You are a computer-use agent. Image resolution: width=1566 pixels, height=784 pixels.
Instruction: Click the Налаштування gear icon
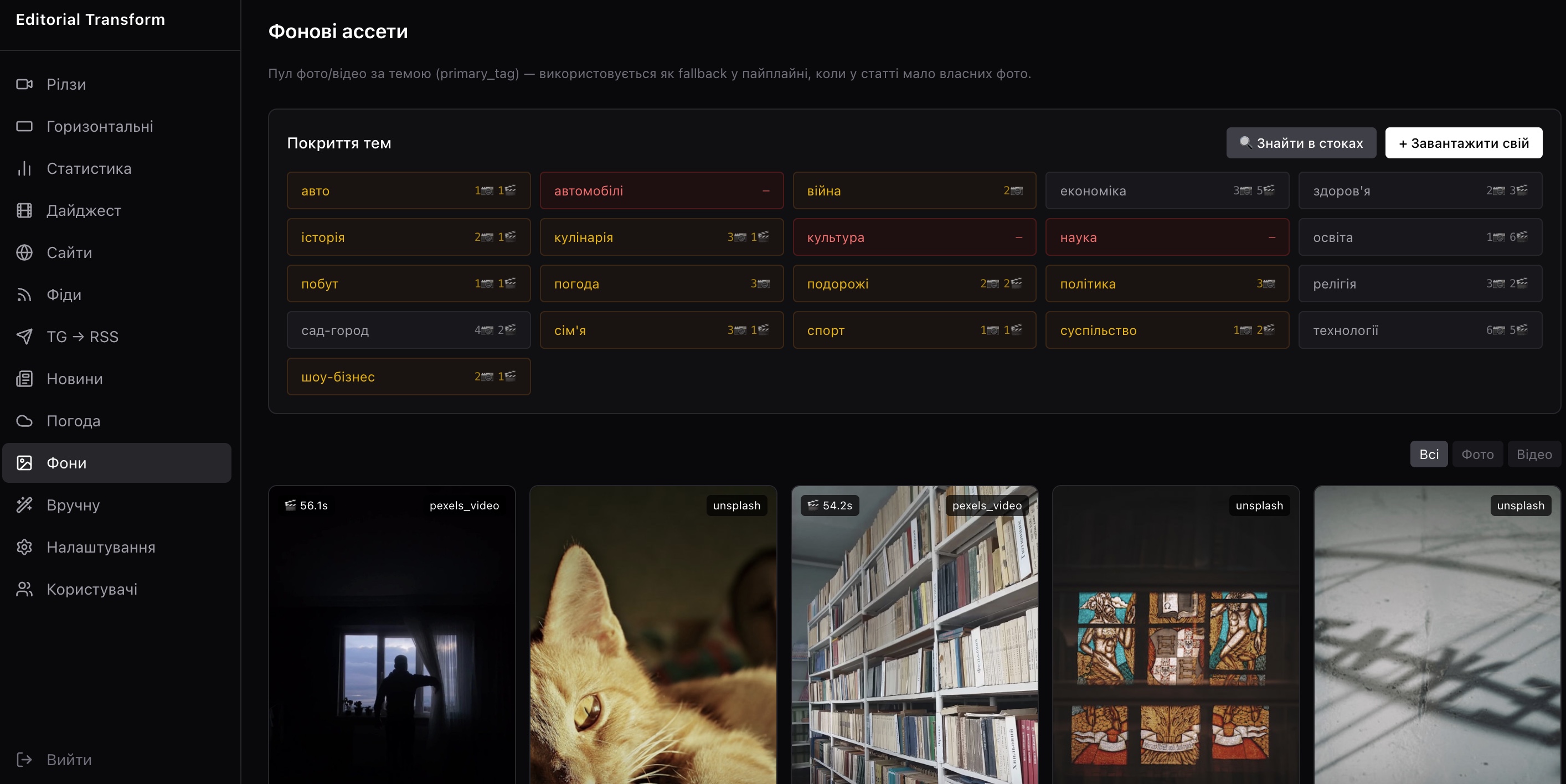click(24, 547)
